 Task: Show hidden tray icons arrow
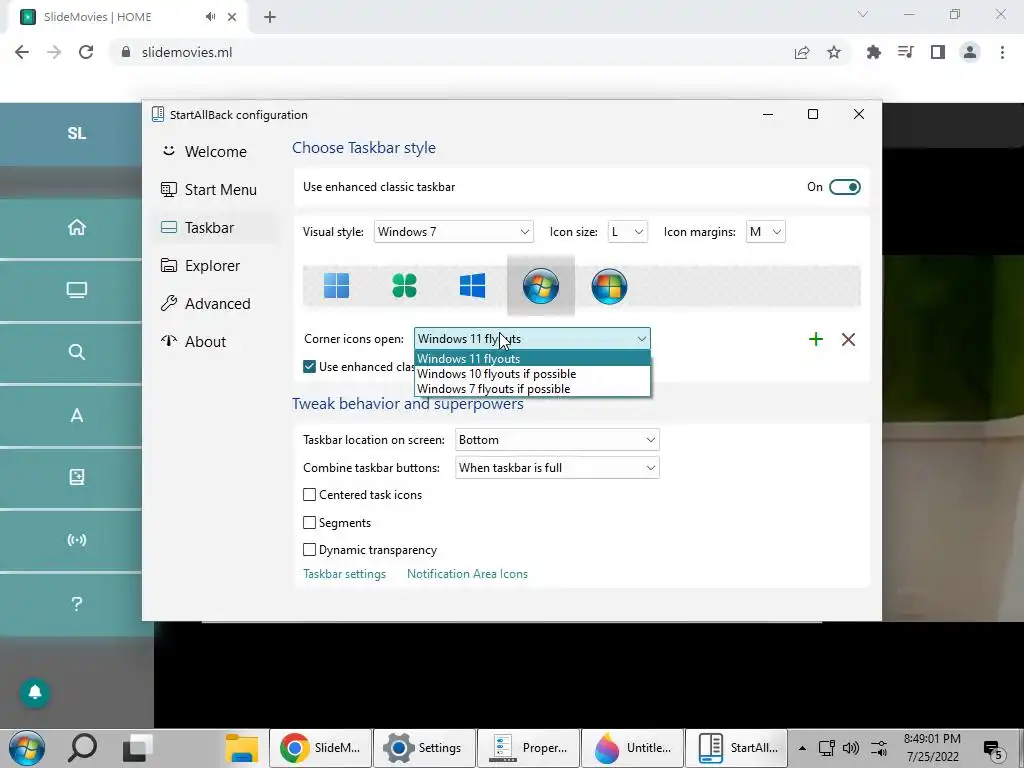[802, 748]
